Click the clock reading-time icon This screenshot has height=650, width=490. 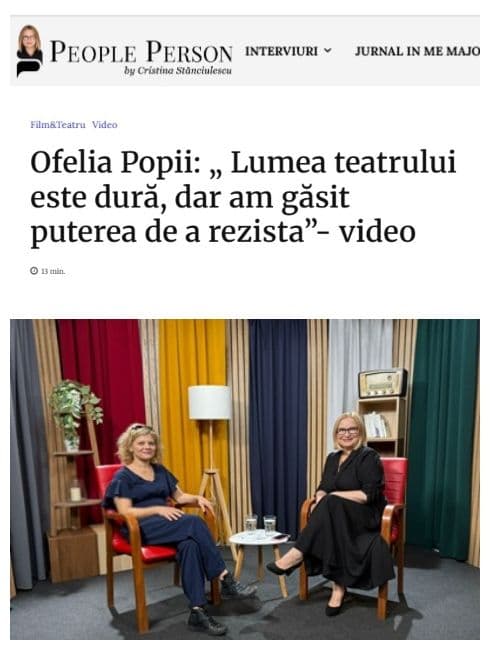34,271
